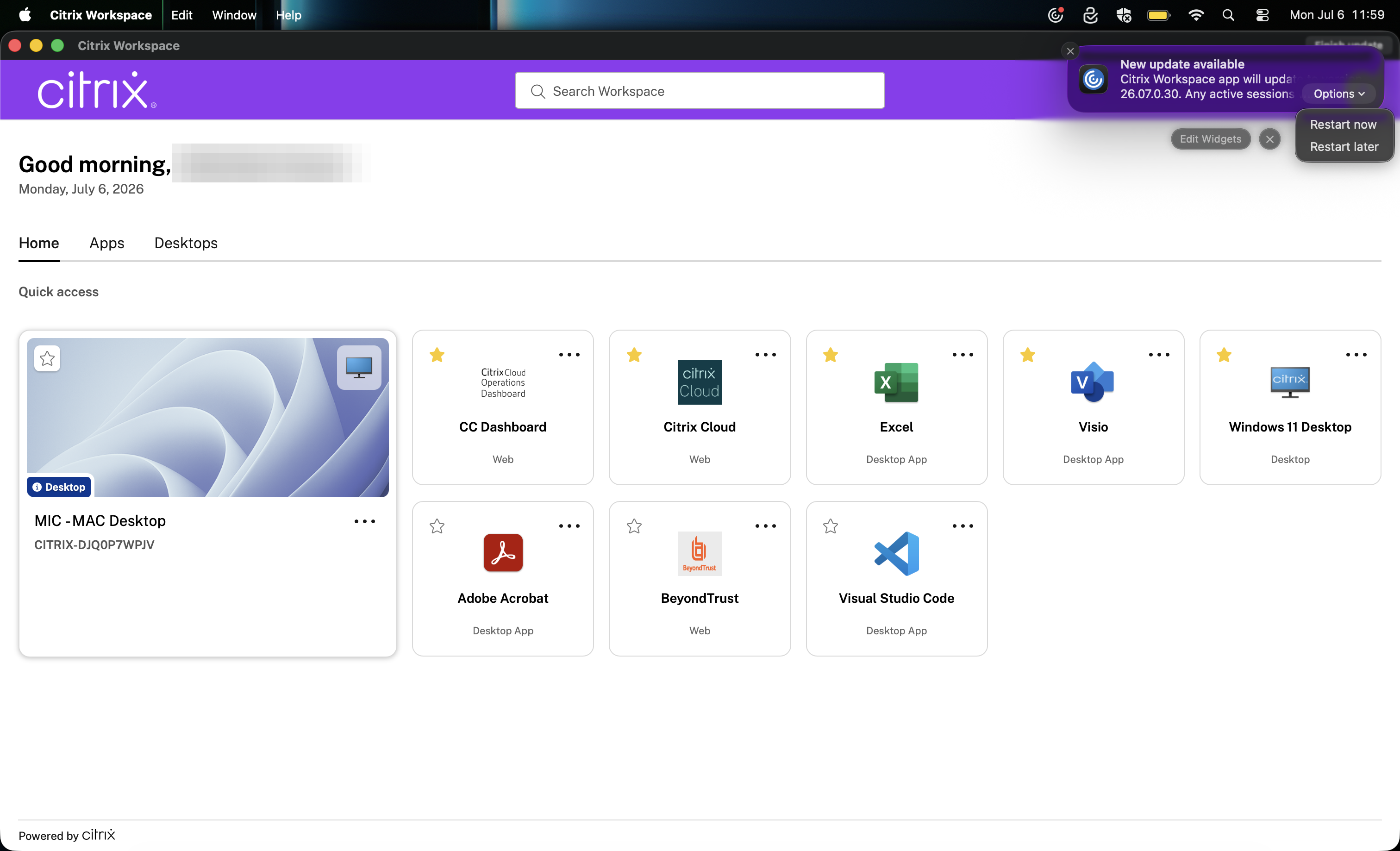Open the Windows 11 Desktop icon
Image resolution: width=1400 pixels, height=851 pixels.
[x=1290, y=382]
